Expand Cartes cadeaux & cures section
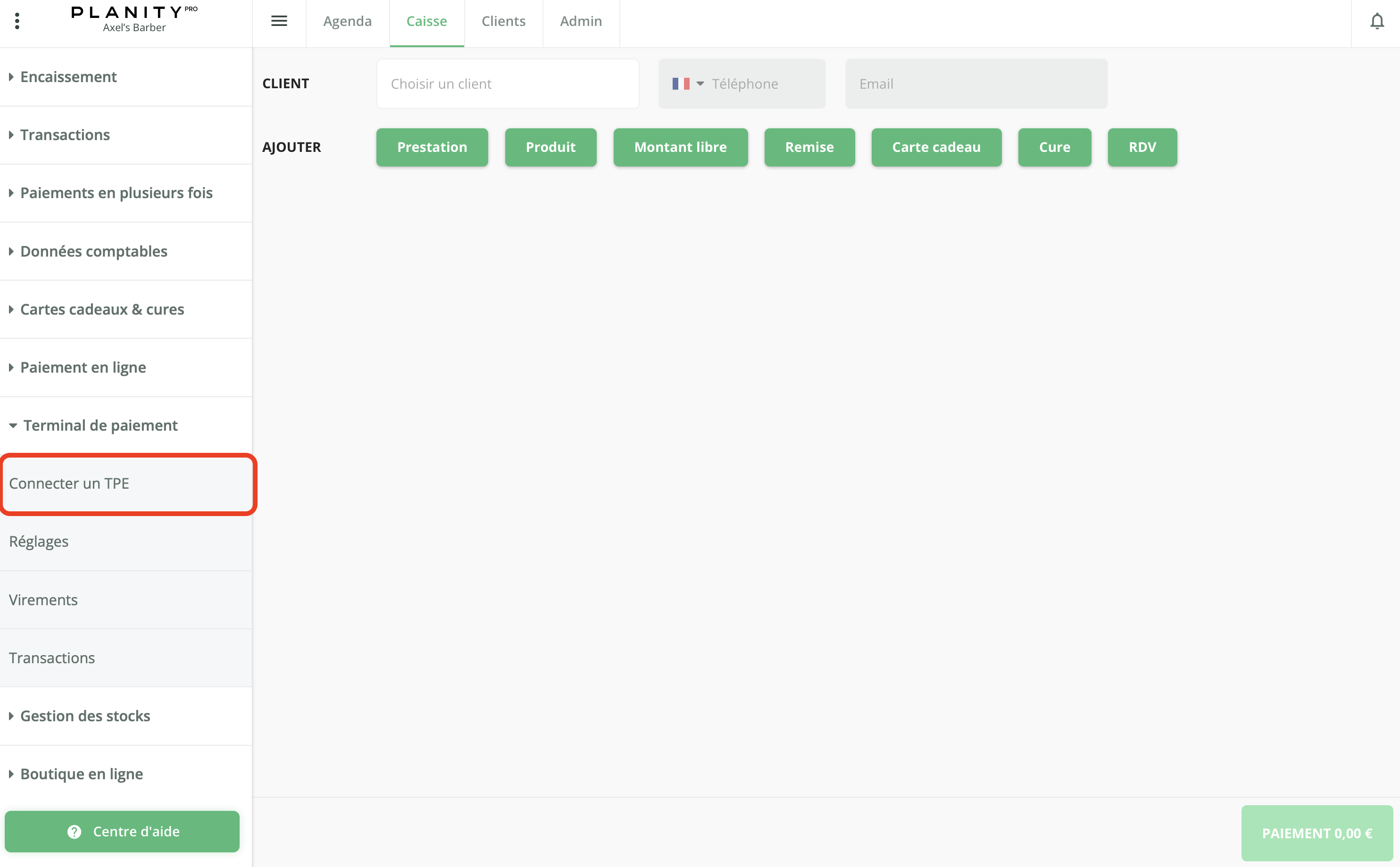This screenshot has width=1400, height=867. point(102,309)
